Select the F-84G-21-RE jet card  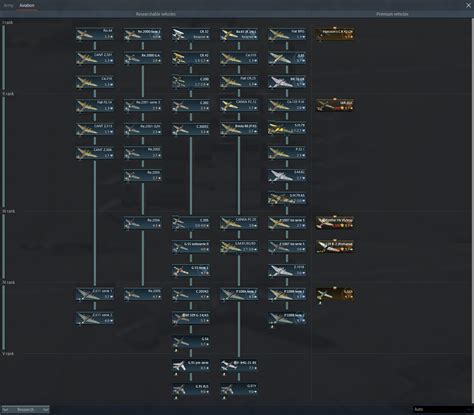pyautogui.click(x=239, y=366)
